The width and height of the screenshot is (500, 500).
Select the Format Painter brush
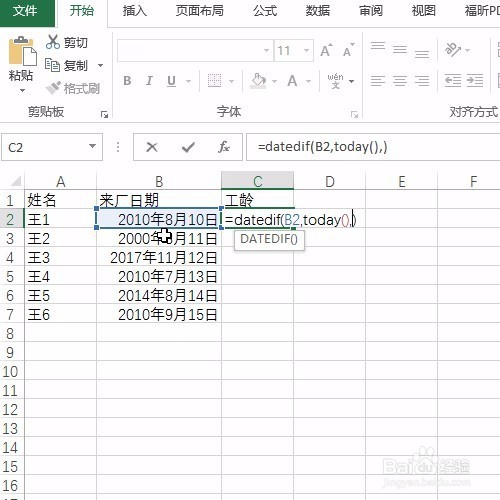(53, 88)
